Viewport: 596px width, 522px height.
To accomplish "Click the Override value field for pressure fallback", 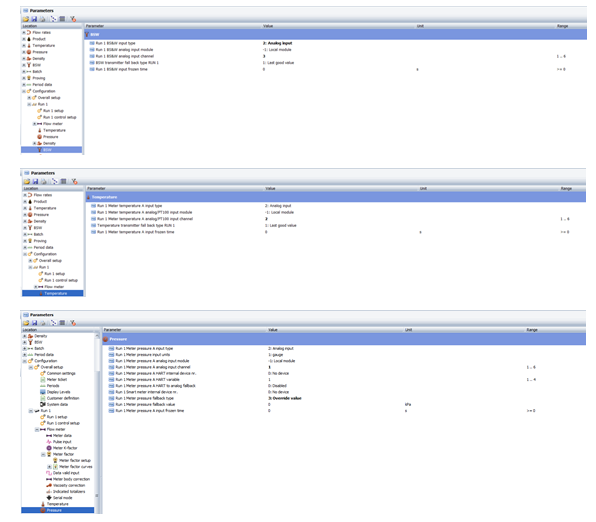I will click(285, 398).
